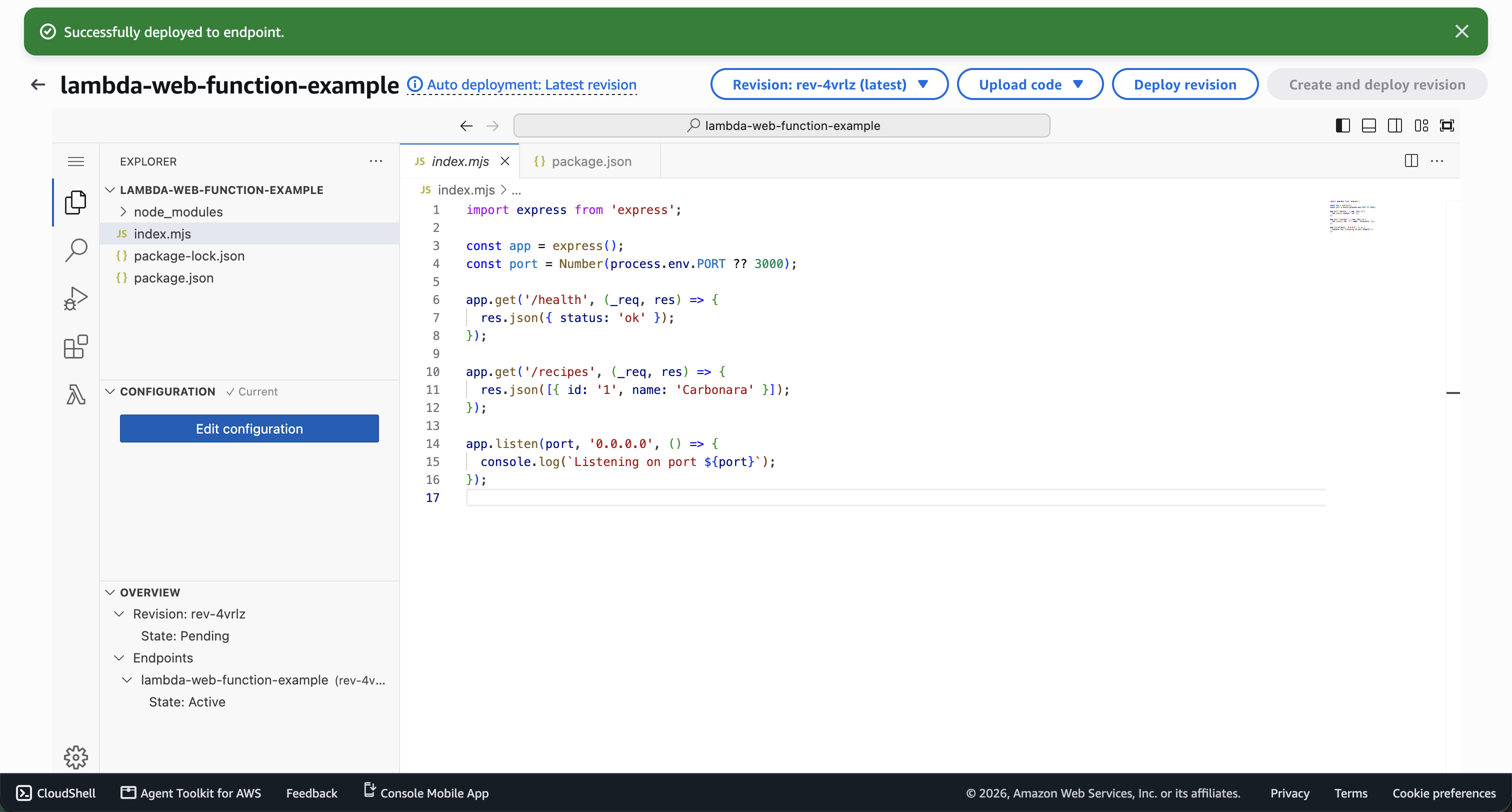Close the index.mjs tab

505,161
